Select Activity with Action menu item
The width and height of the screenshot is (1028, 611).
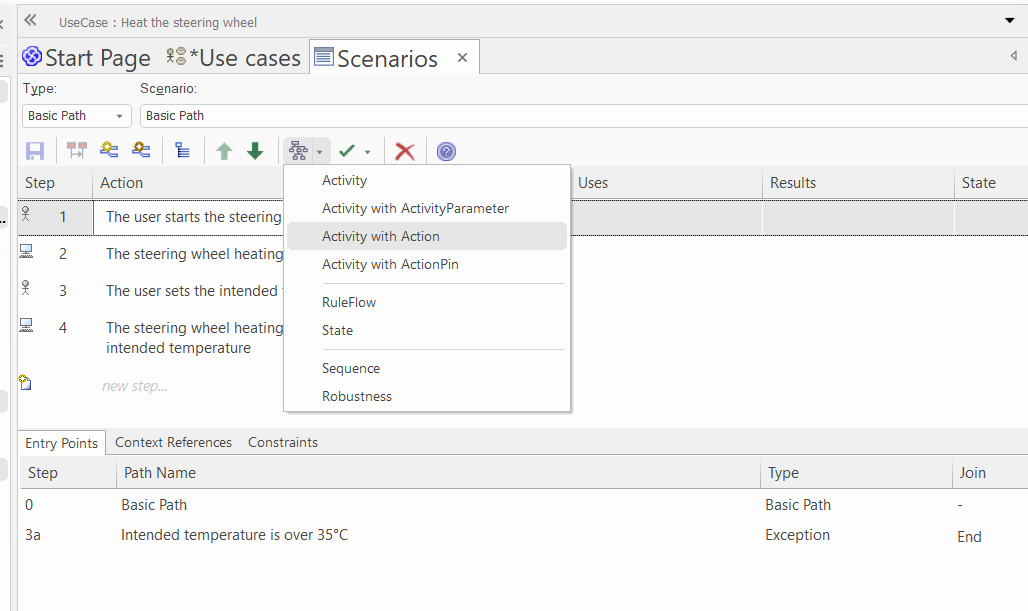[x=380, y=236]
